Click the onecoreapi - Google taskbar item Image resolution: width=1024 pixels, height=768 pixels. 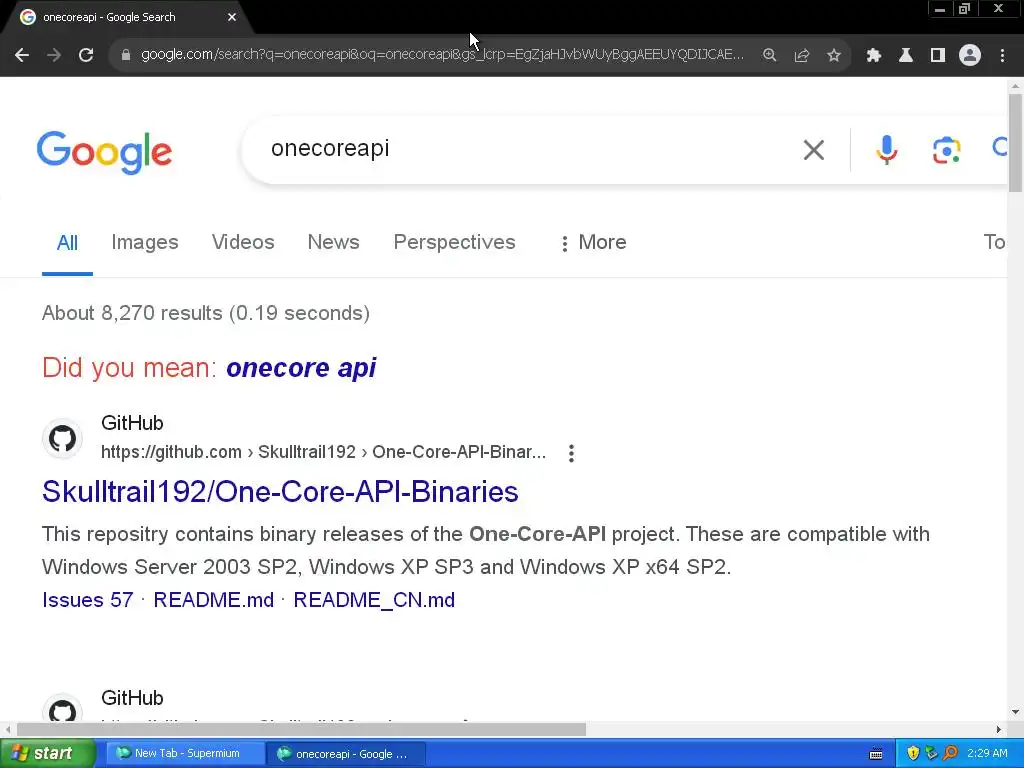[346, 754]
